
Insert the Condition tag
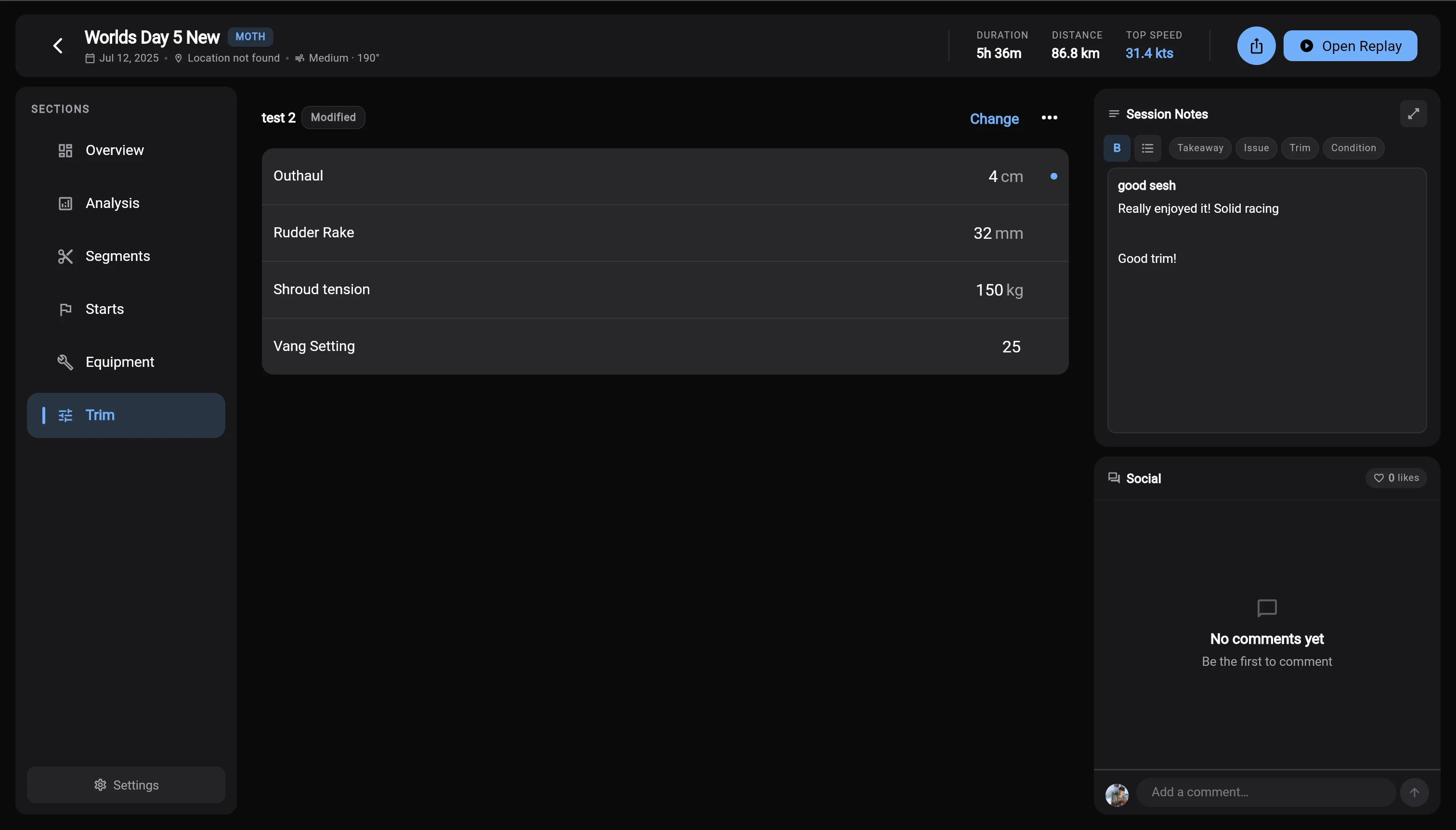[x=1353, y=148]
